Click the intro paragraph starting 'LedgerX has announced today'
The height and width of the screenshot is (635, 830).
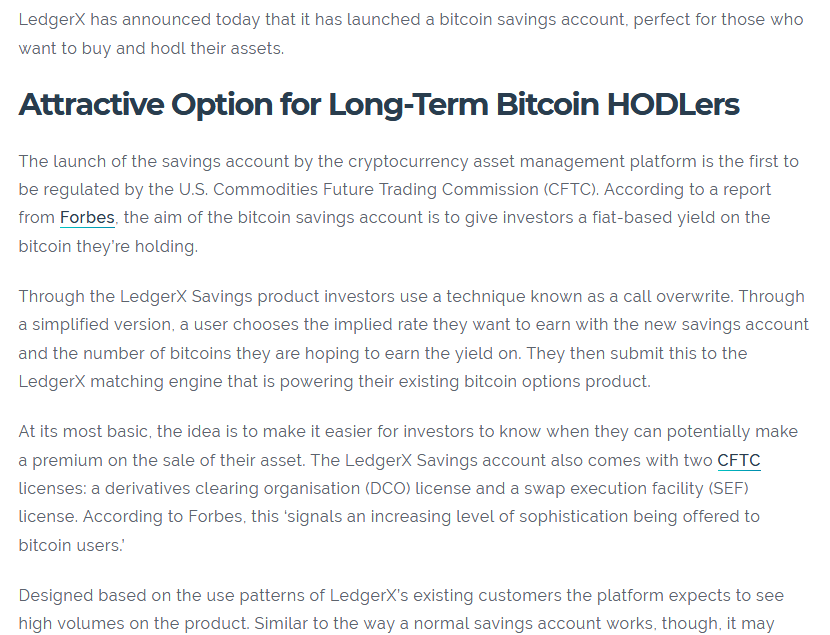click(411, 34)
